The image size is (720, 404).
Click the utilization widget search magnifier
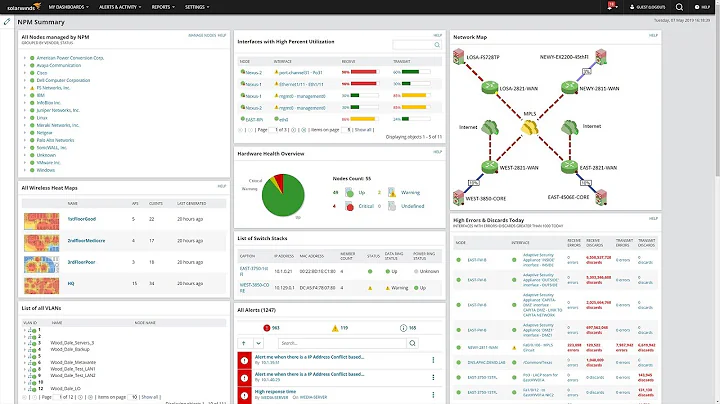click(437, 45)
